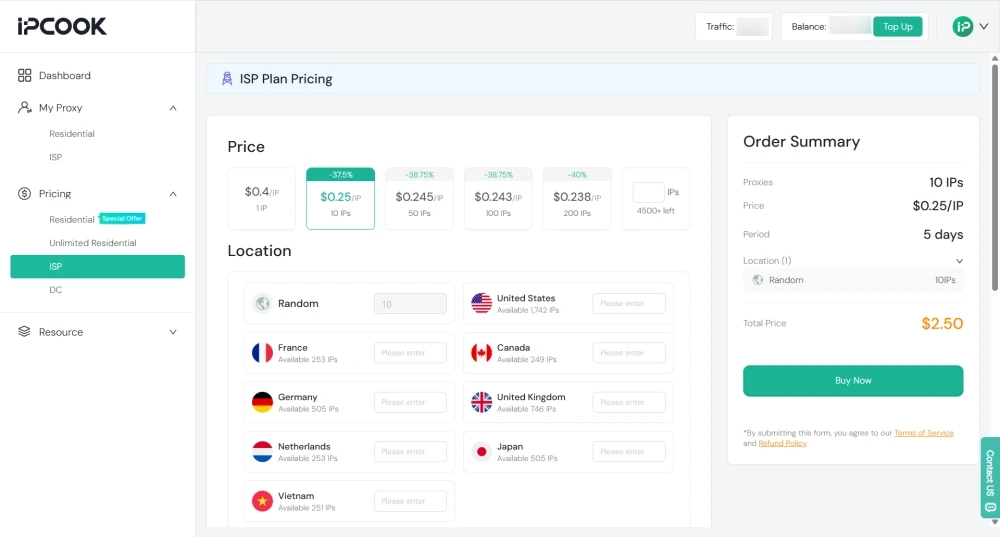This screenshot has width=1000, height=537.
Task: Open DC pricing in the sidebar
Action: (55, 290)
